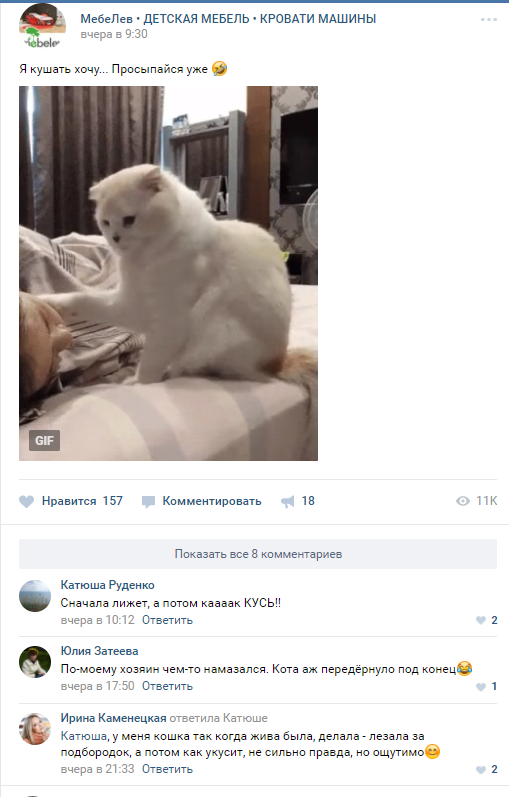Open Ирина Каменецкая's avatar
Viewport: 509px width, 797px height.
pyautogui.click(x=35, y=729)
